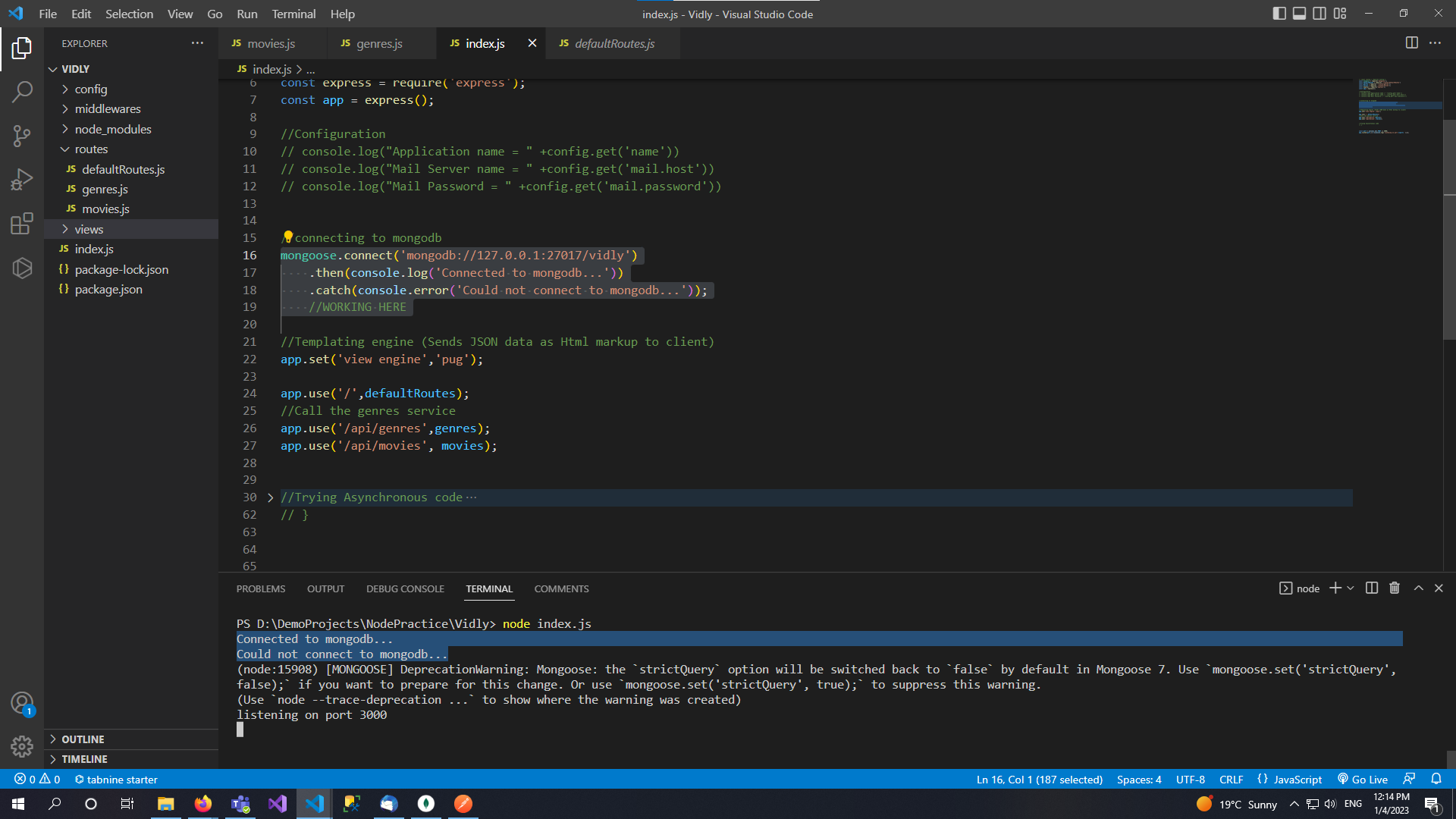Screen dimensions: 1456x819
Task: Maximize the panel size
Action: [1418, 588]
